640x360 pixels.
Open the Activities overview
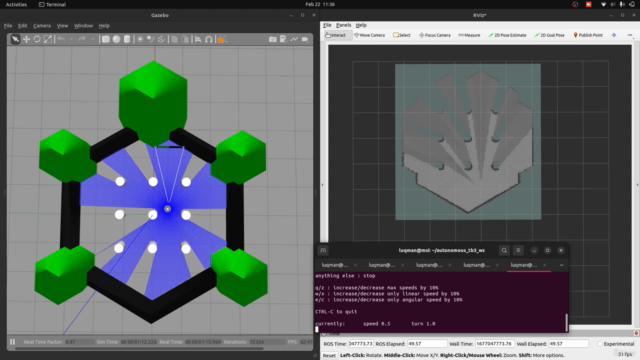[16, 4]
